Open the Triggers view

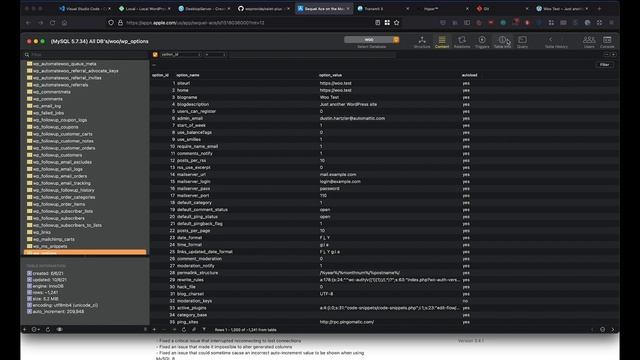(x=482, y=41)
